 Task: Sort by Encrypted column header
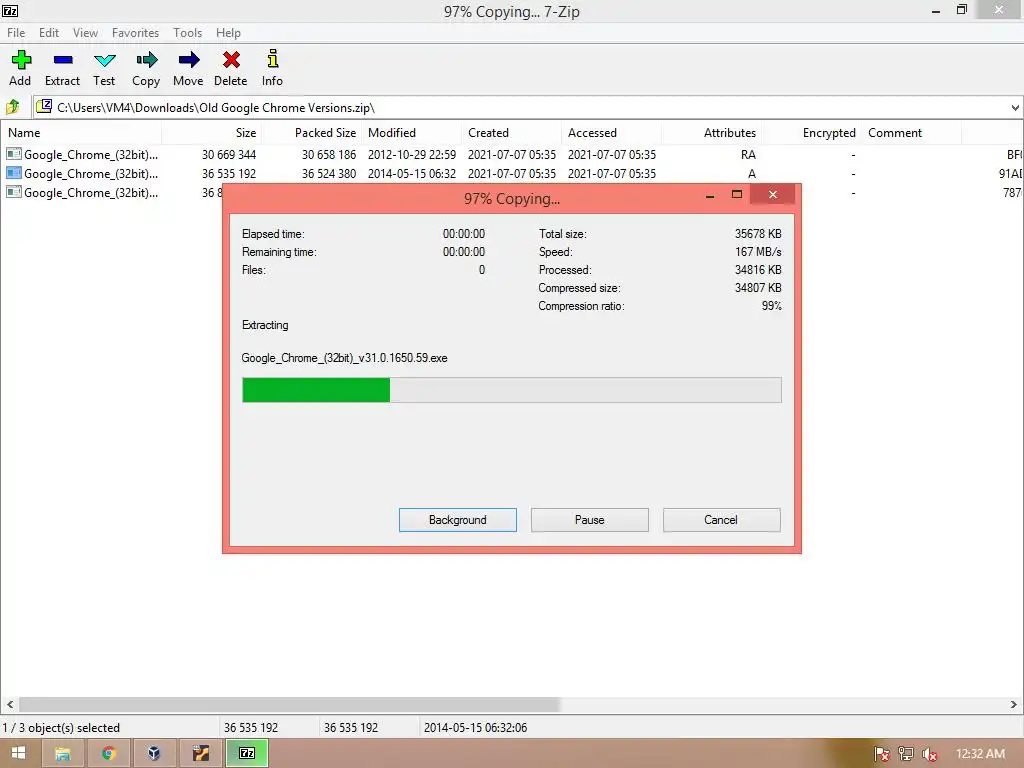point(811,133)
